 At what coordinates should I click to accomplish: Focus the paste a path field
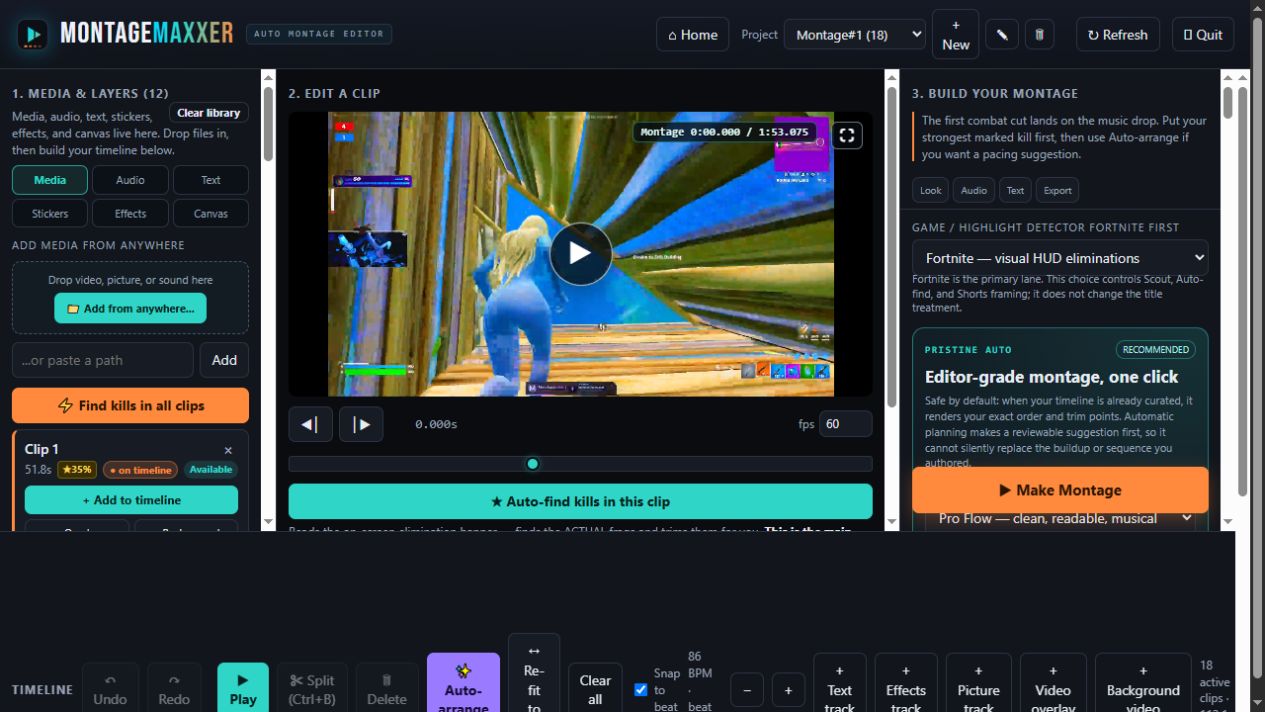pyautogui.click(x=103, y=360)
